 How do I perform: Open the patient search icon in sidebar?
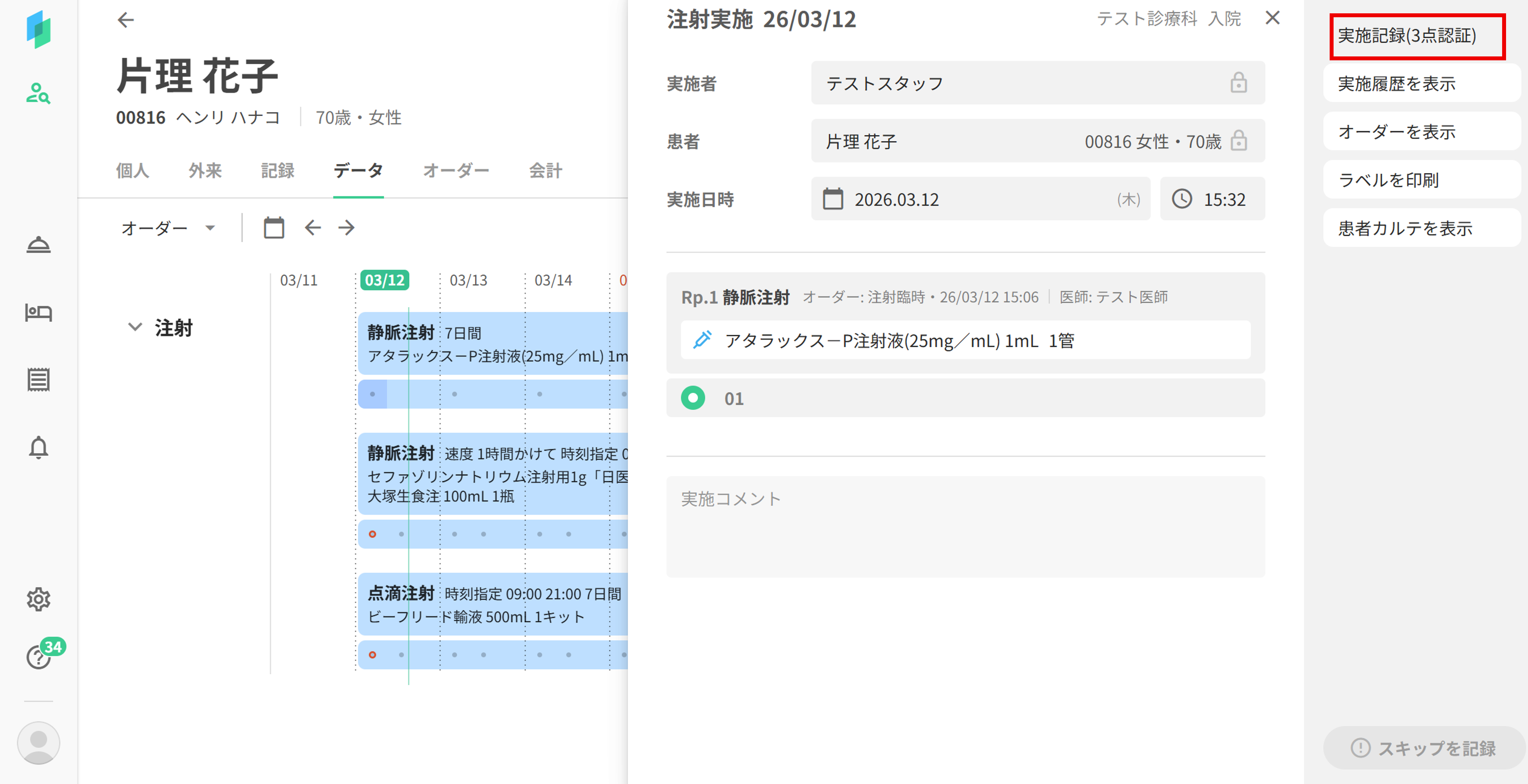click(x=38, y=93)
